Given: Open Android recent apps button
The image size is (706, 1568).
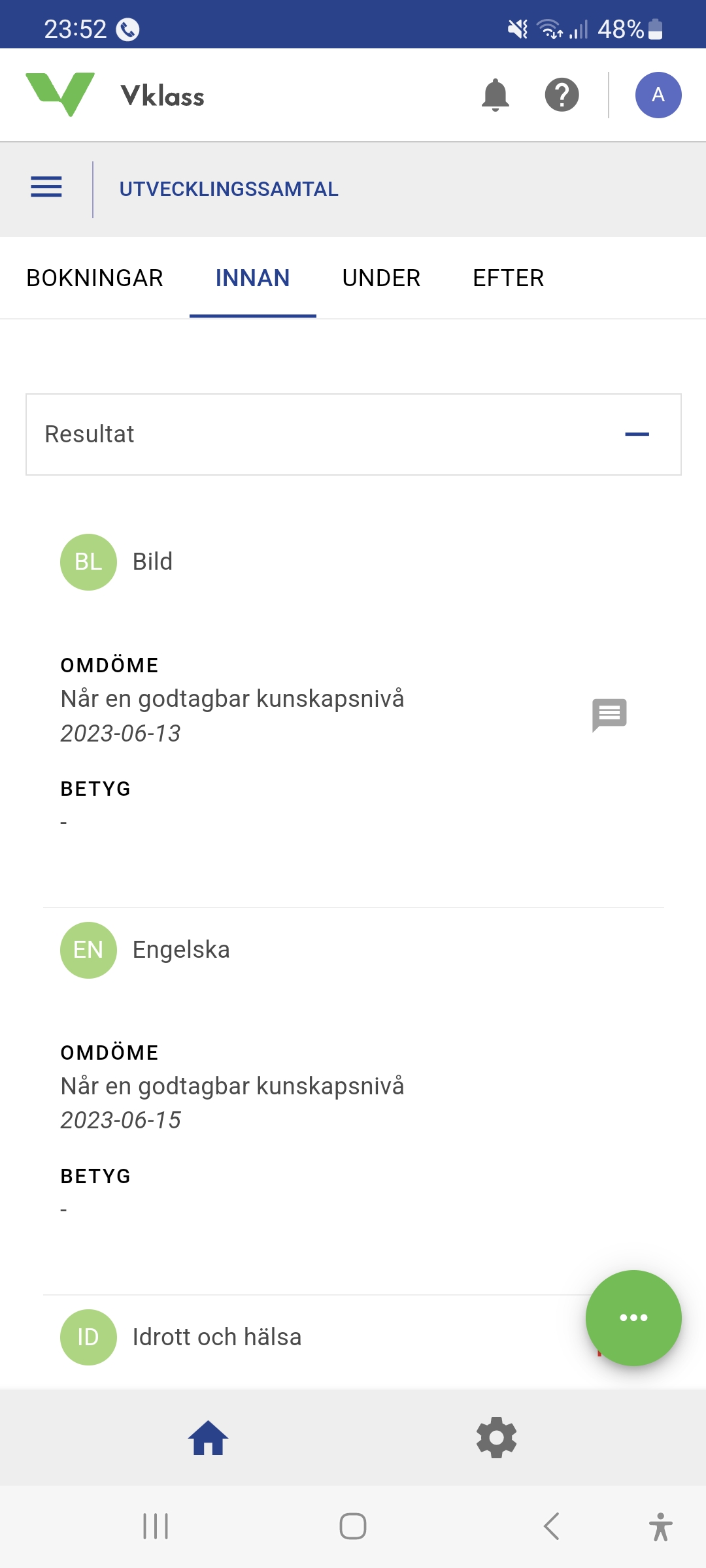Looking at the screenshot, I should (156, 1526).
